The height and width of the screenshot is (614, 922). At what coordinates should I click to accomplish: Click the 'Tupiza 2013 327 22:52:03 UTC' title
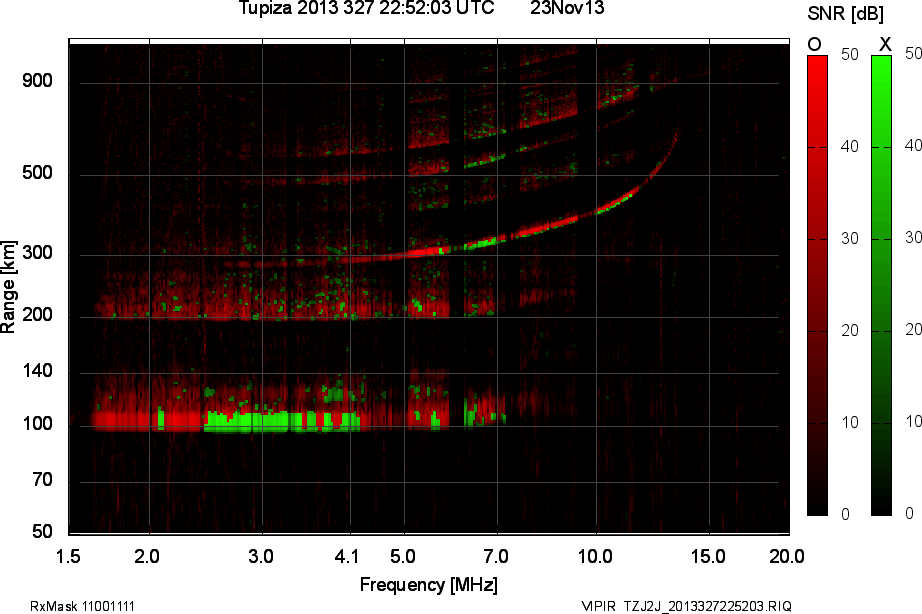pos(366,9)
